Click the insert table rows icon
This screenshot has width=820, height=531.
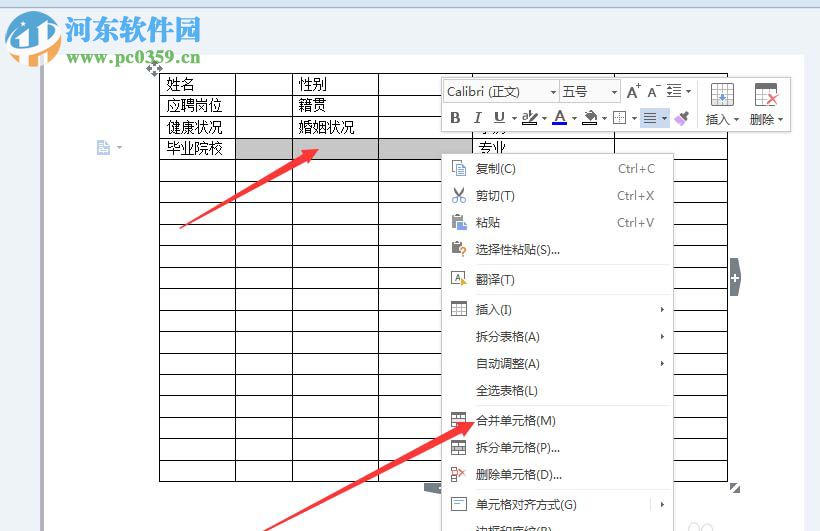coord(722,95)
